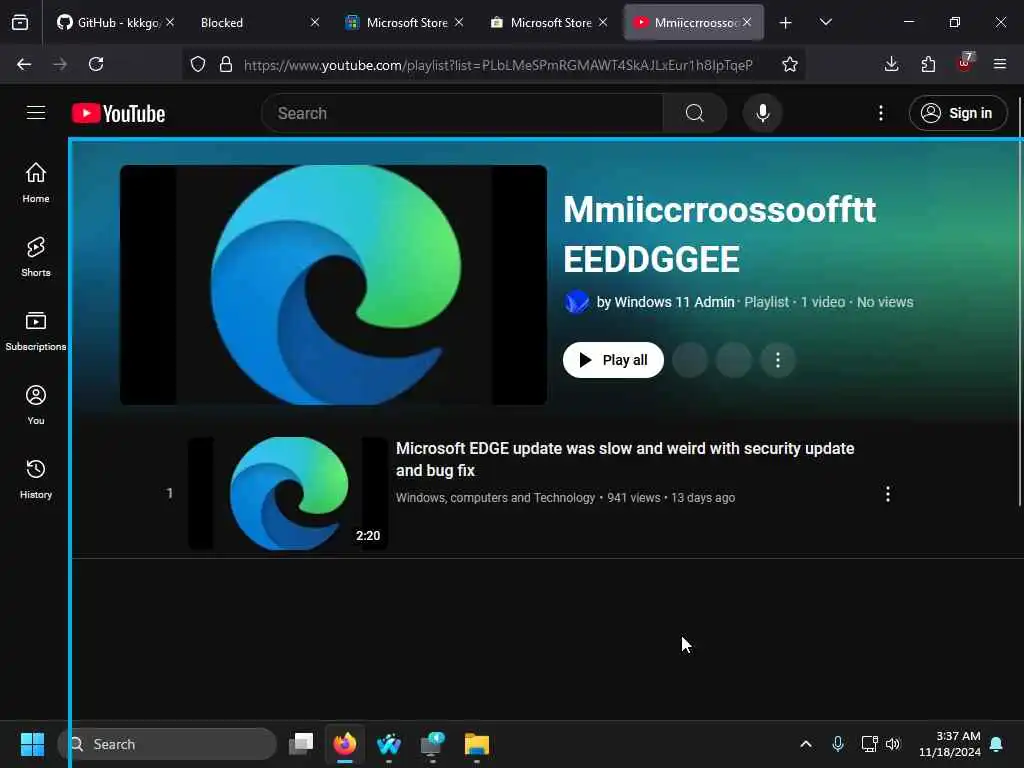
Task: Click the Play all button
Action: (613, 360)
